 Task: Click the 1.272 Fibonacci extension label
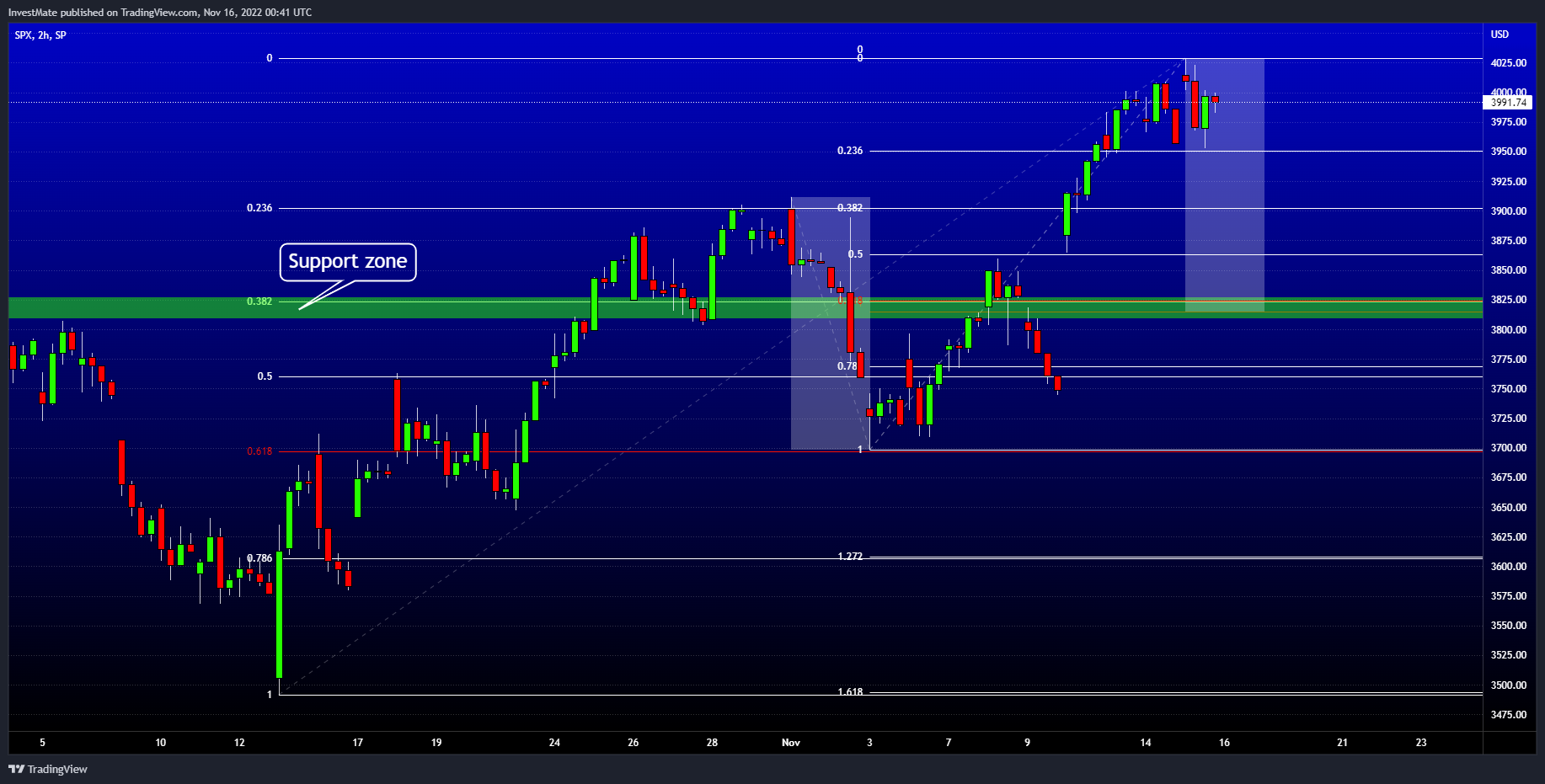tap(850, 557)
